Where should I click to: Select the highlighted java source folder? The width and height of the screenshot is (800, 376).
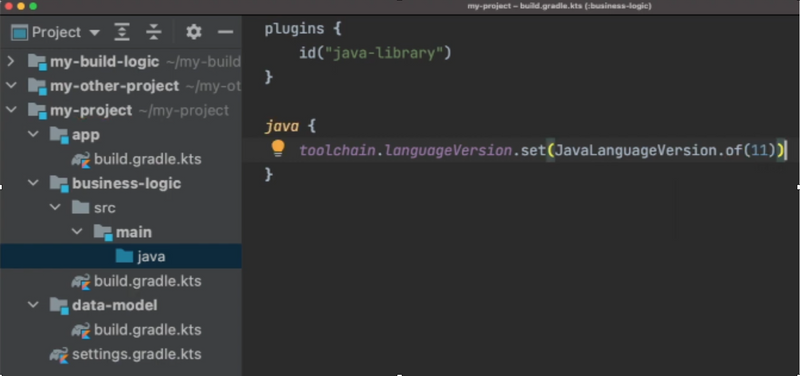pos(121,256)
